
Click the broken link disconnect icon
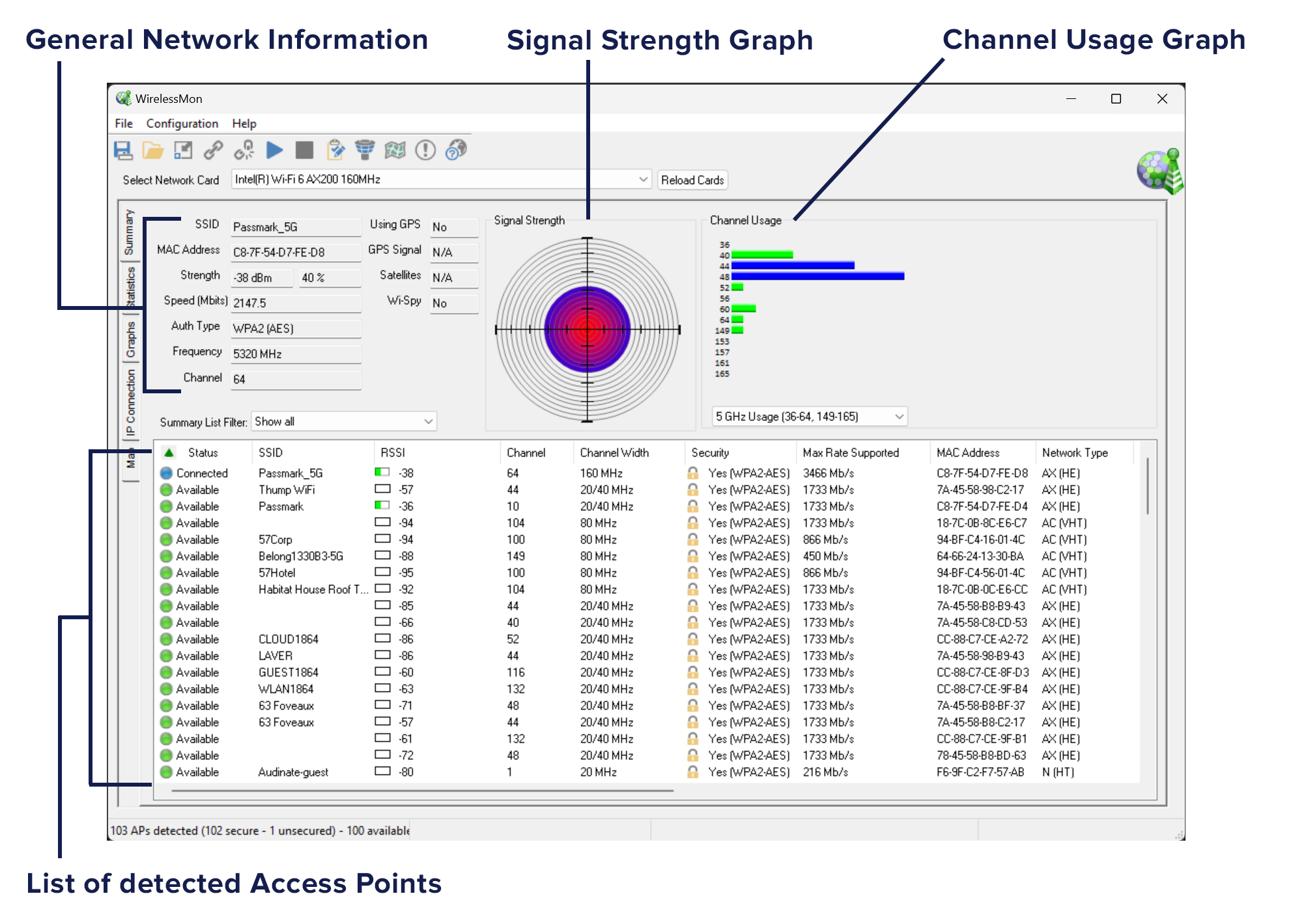tap(244, 150)
